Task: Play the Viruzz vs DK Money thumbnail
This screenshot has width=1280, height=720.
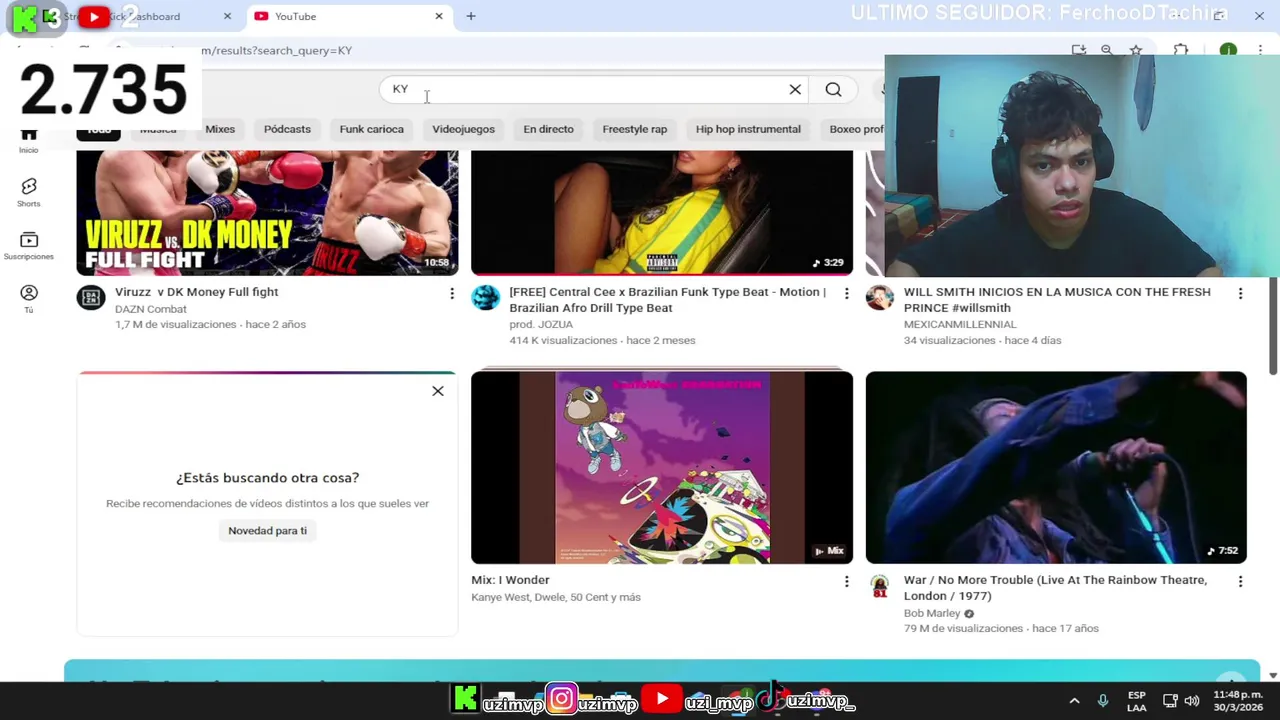Action: [x=267, y=213]
